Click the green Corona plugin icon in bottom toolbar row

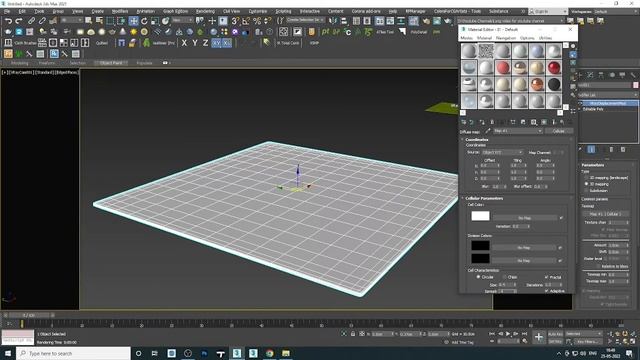tap(19, 54)
